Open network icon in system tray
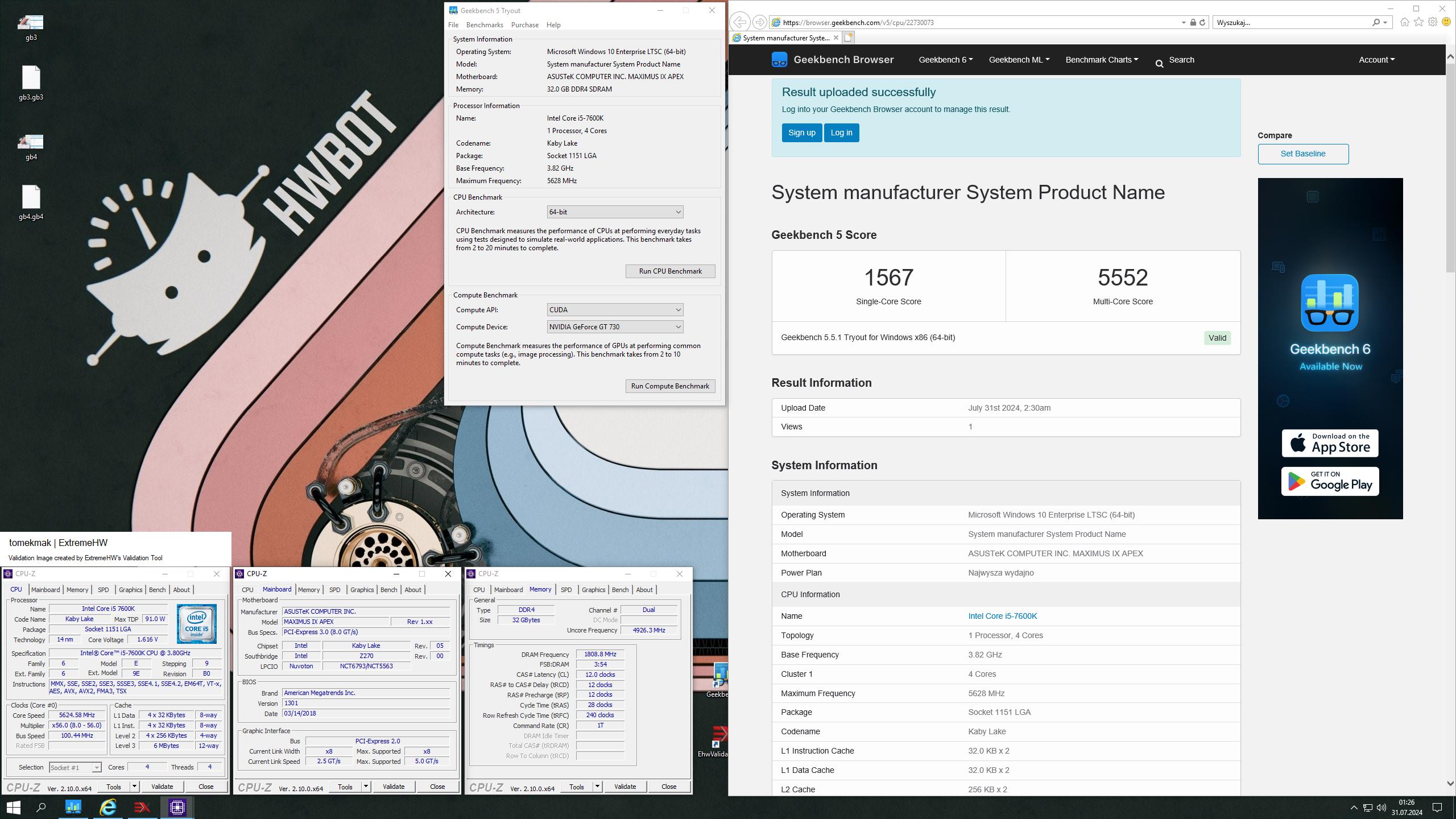The height and width of the screenshot is (819, 1456). 1368,808
